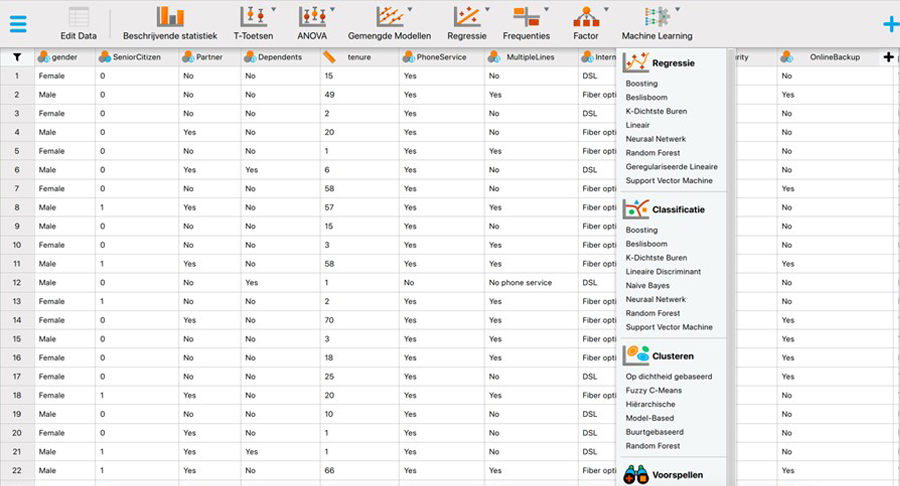Select Geregulariseerde Lineaire regression
This screenshot has width=900, height=486.
tap(671, 166)
